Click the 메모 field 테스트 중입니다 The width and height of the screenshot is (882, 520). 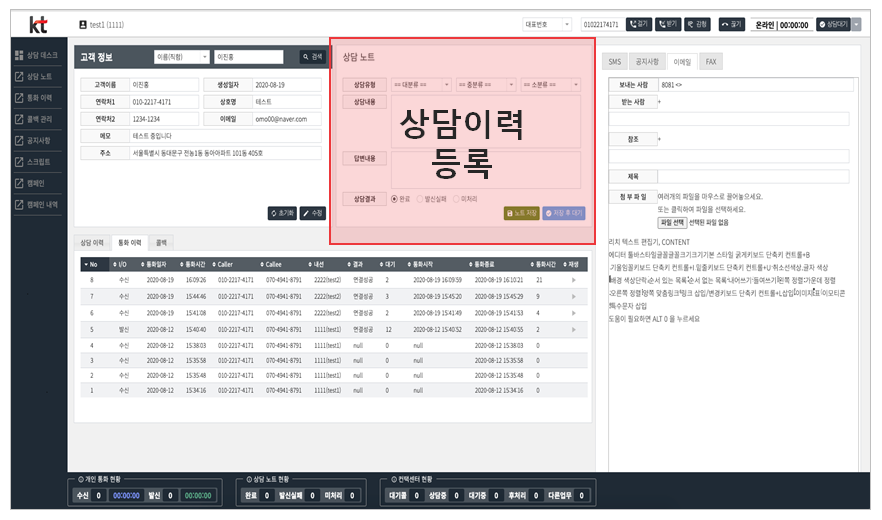[225, 136]
